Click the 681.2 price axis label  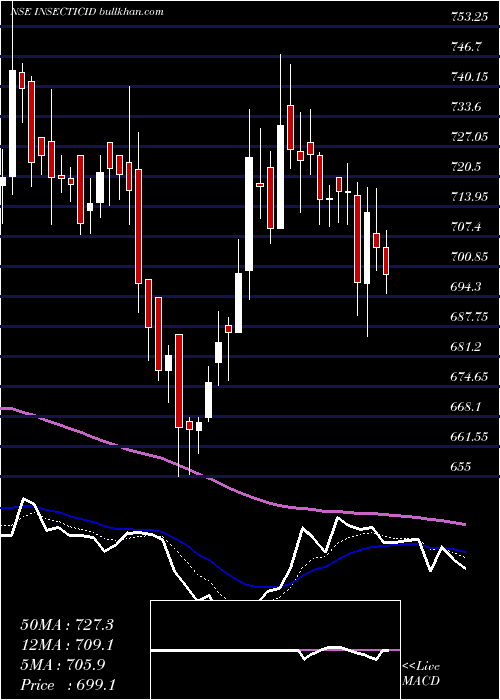click(466, 346)
